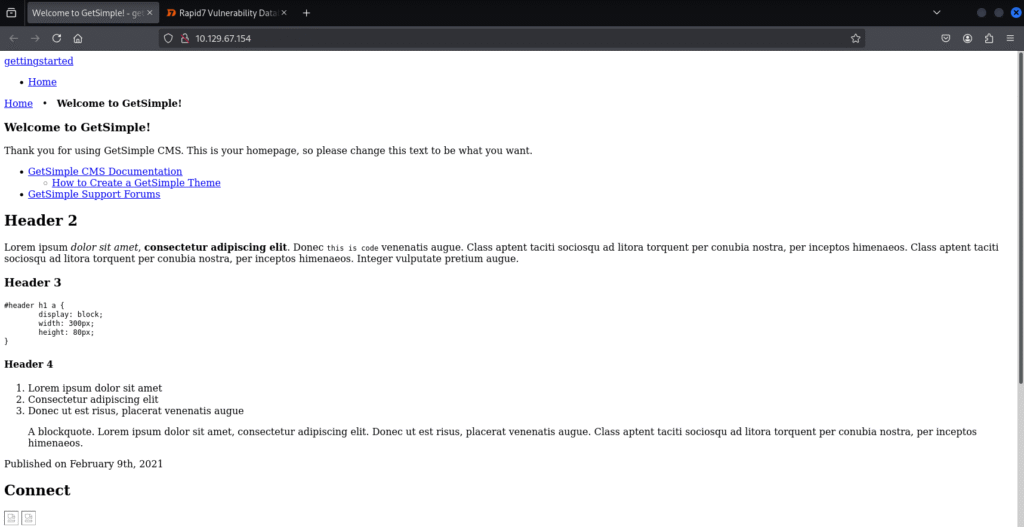Screen dimensions: 1024x527
Task: Click the Connect heading
Action: [x=37, y=490]
